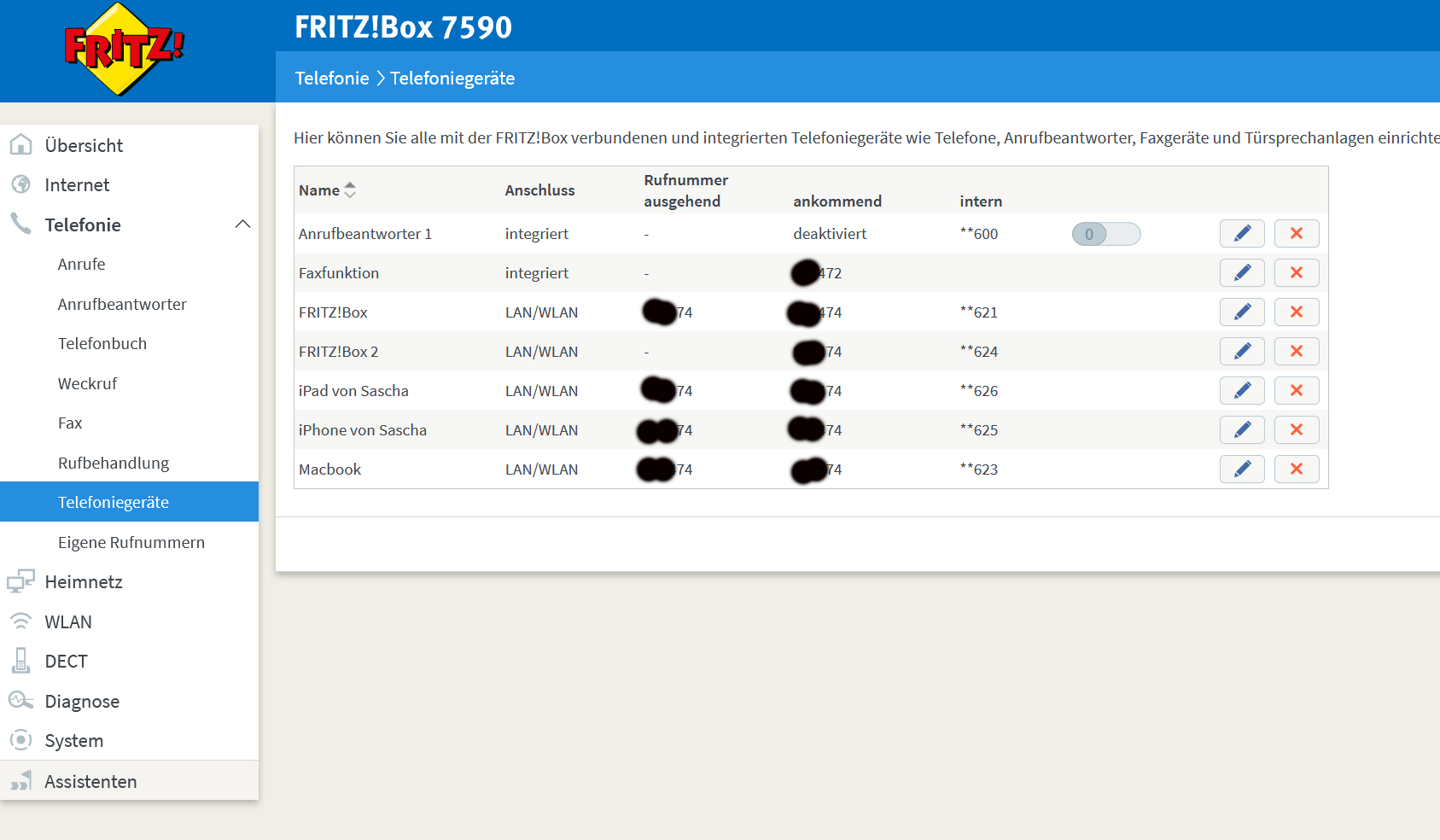Sort the table by Name
1440x840 pixels.
pyautogui.click(x=327, y=190)
